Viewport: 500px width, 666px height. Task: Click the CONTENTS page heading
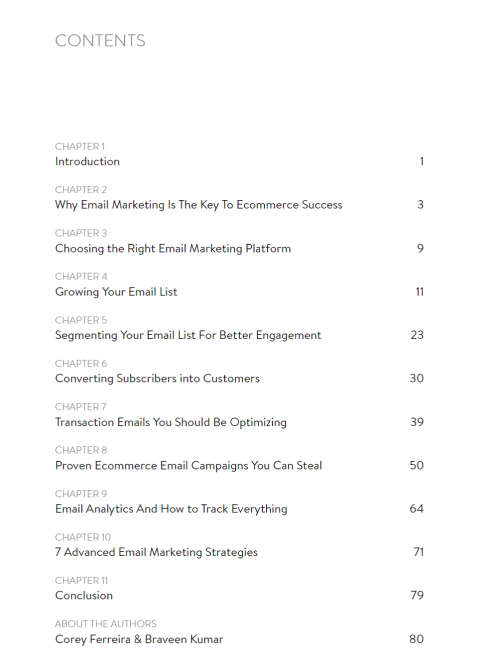(x=100, y=41)
